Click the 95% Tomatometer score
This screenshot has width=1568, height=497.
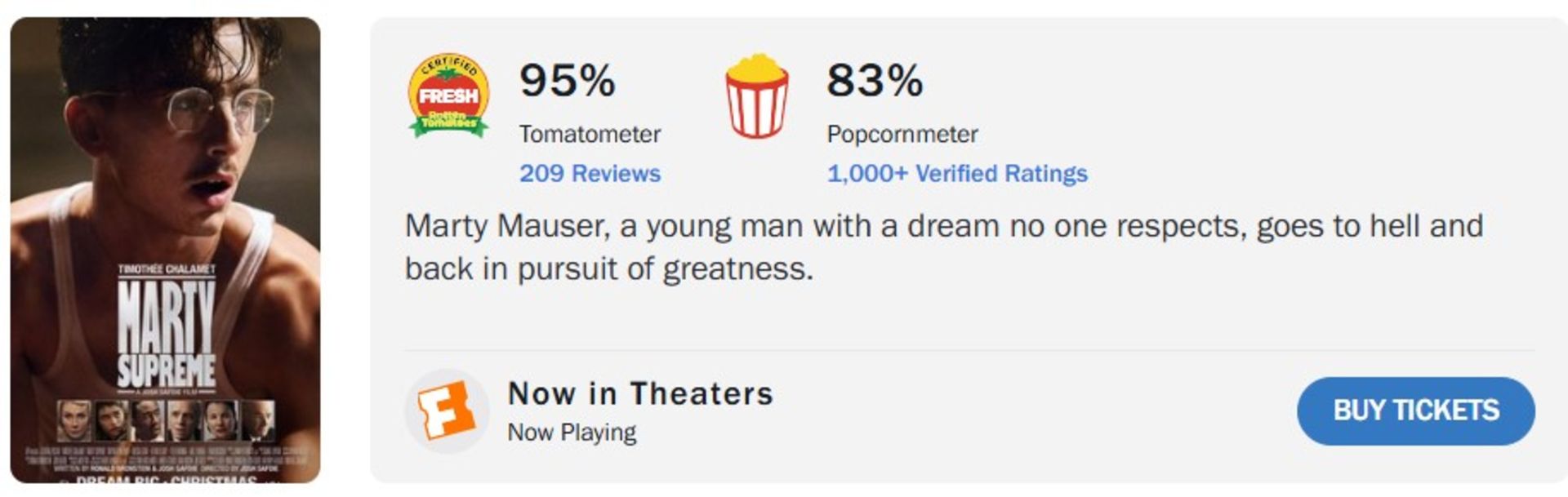pos(567,81)
